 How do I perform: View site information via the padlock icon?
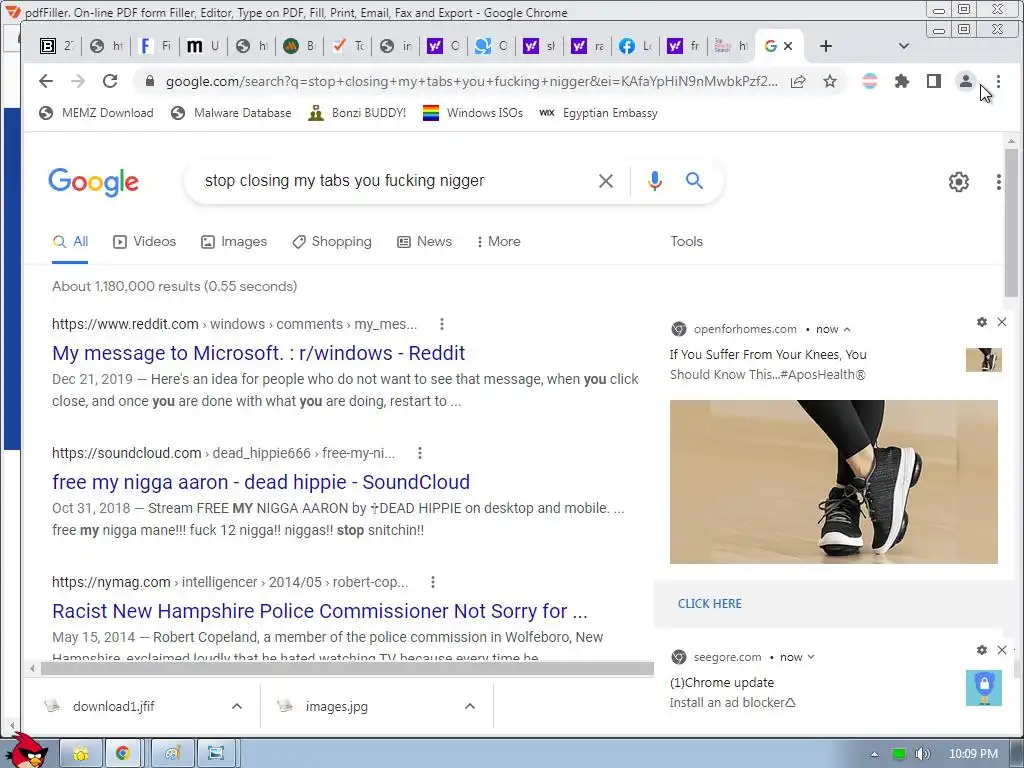(150, 81)
